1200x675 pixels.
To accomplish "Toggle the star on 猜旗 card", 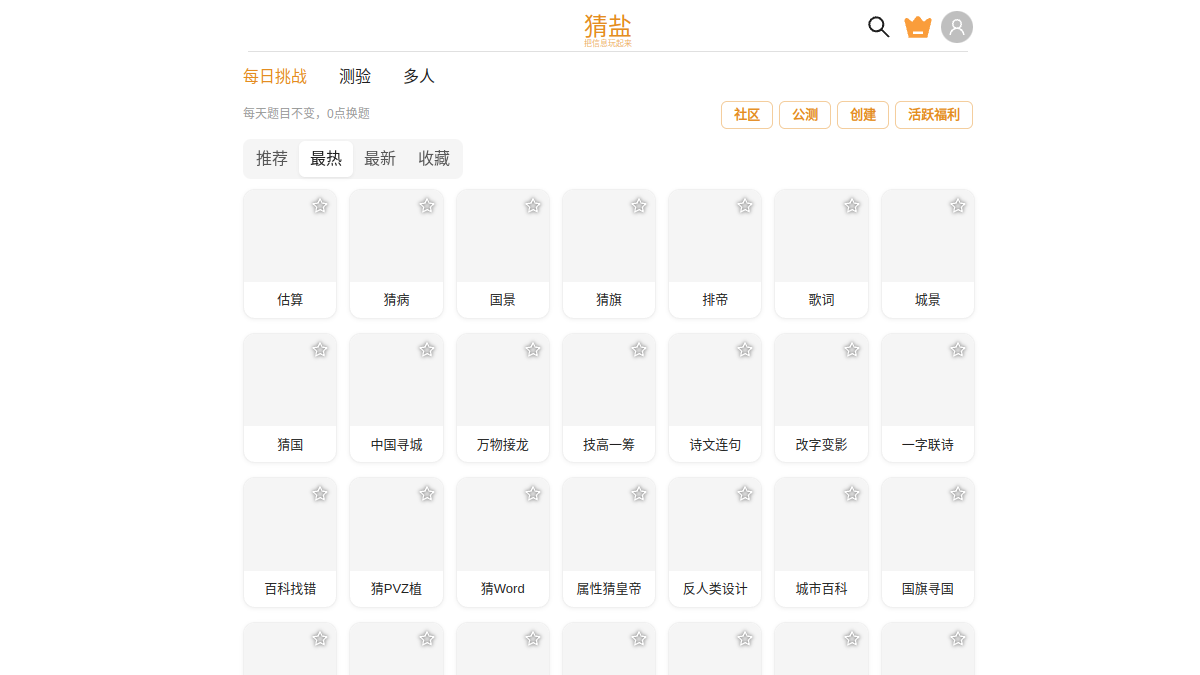I will point(639,206).
